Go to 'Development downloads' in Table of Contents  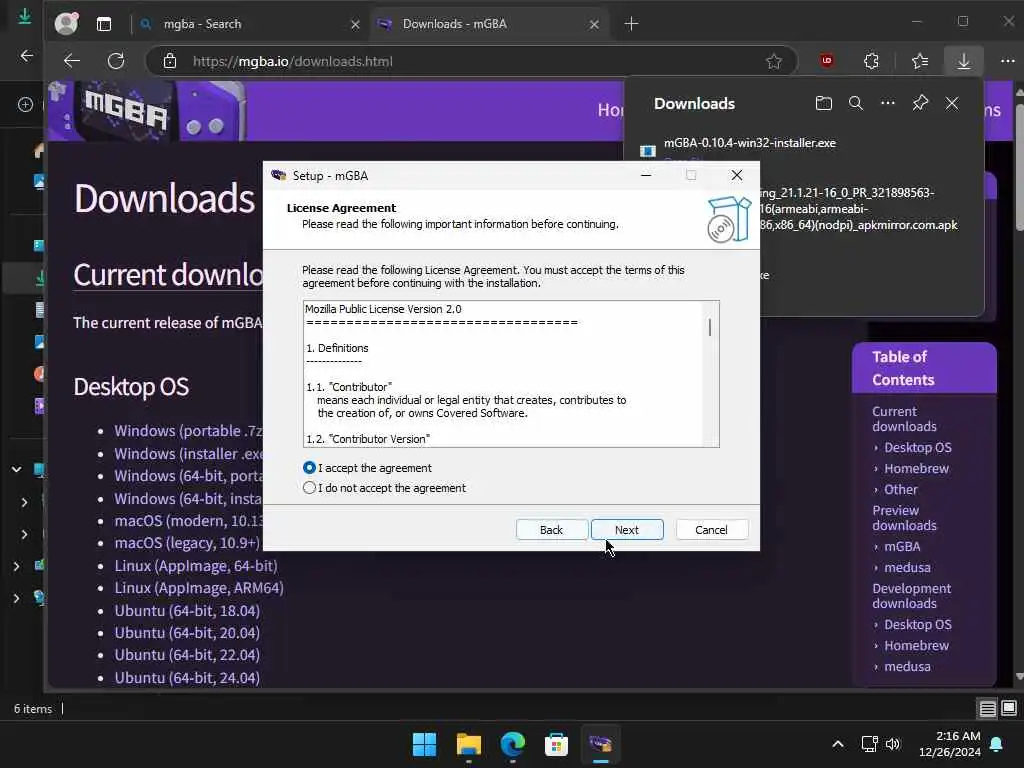point(912,596)
